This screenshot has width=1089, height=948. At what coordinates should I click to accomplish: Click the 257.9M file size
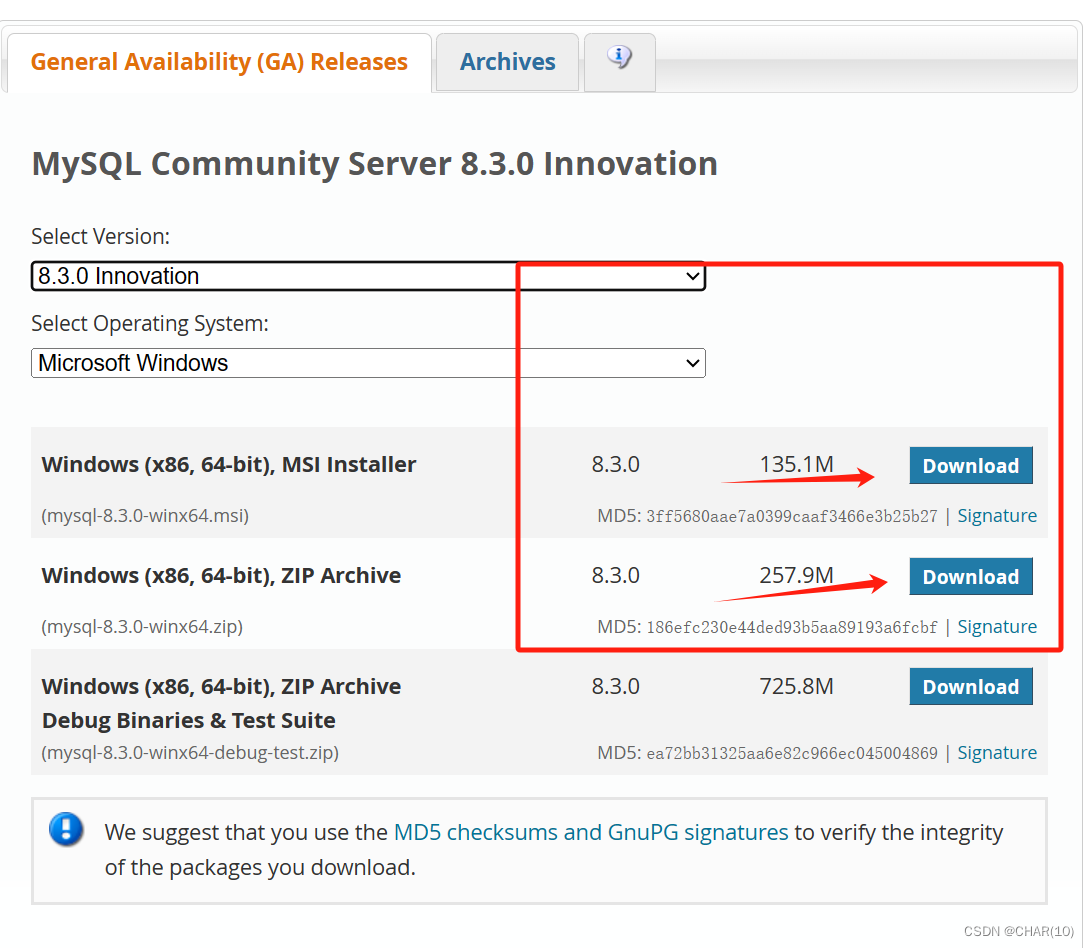pyautogui.click(x=796, y=576)
